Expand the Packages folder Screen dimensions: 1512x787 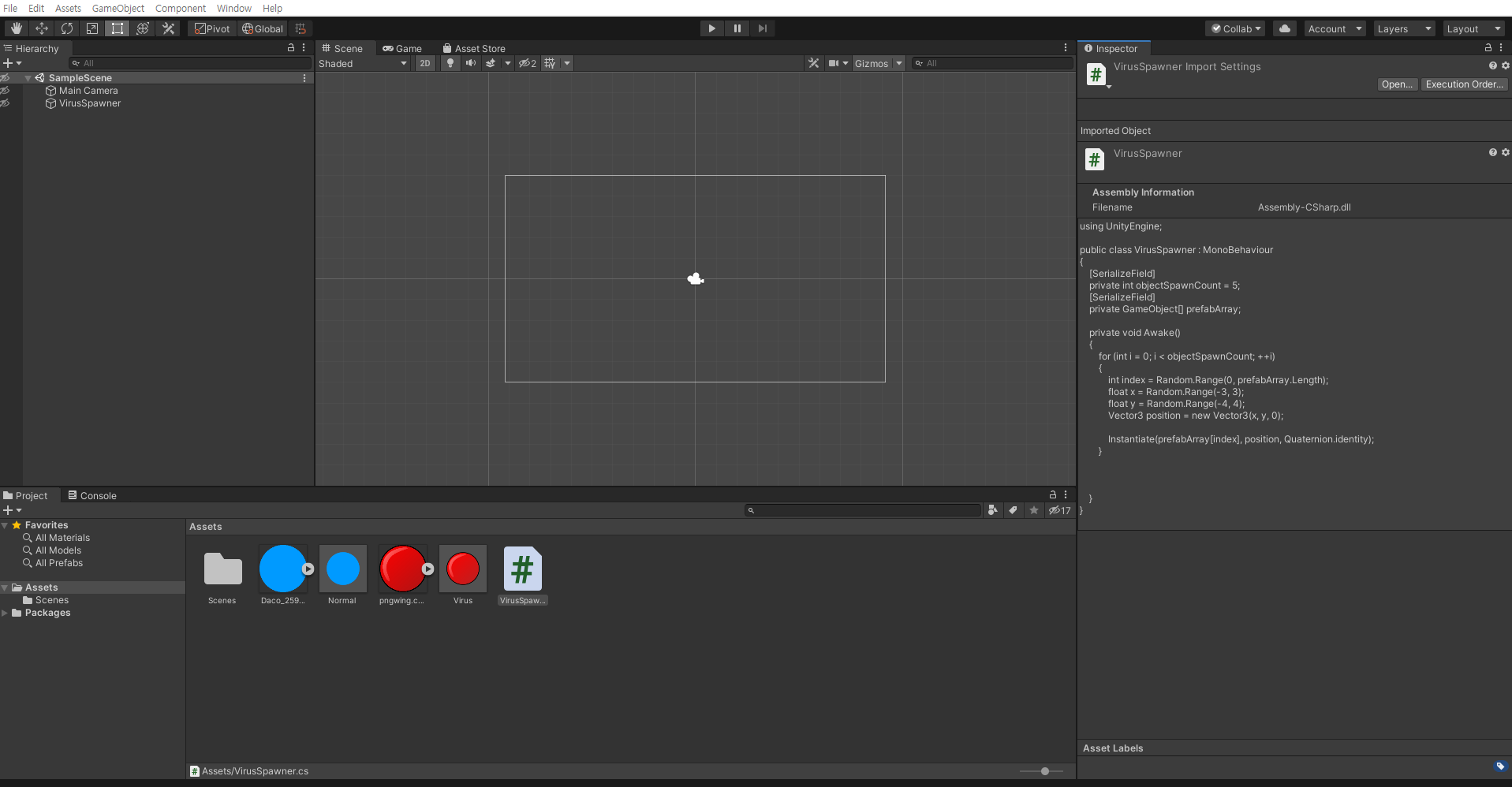tap(5, 613)
